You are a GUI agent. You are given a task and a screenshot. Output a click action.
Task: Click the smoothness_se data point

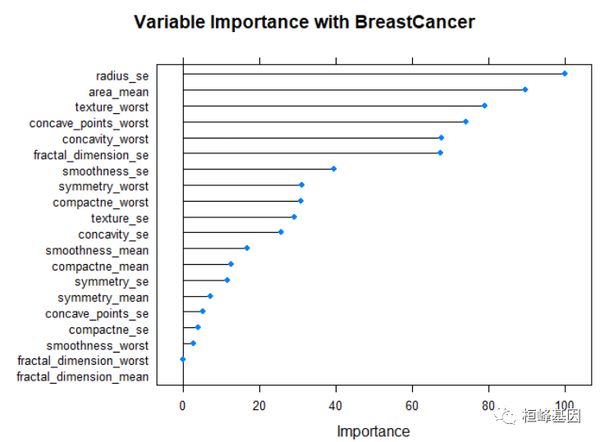[334, 169]
